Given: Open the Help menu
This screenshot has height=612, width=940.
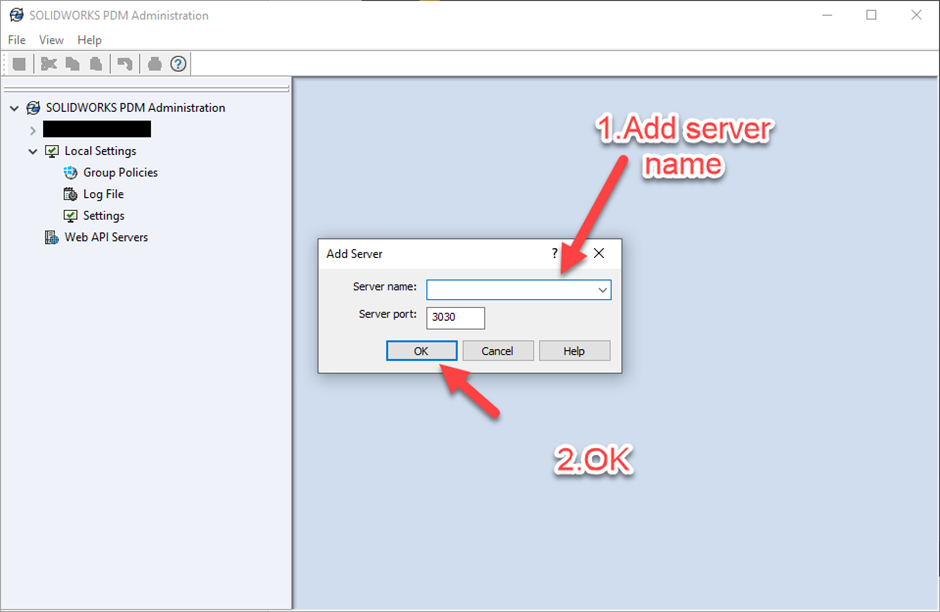Looking at the screenshot, I should pyautogui.click(x=89, y=40).
